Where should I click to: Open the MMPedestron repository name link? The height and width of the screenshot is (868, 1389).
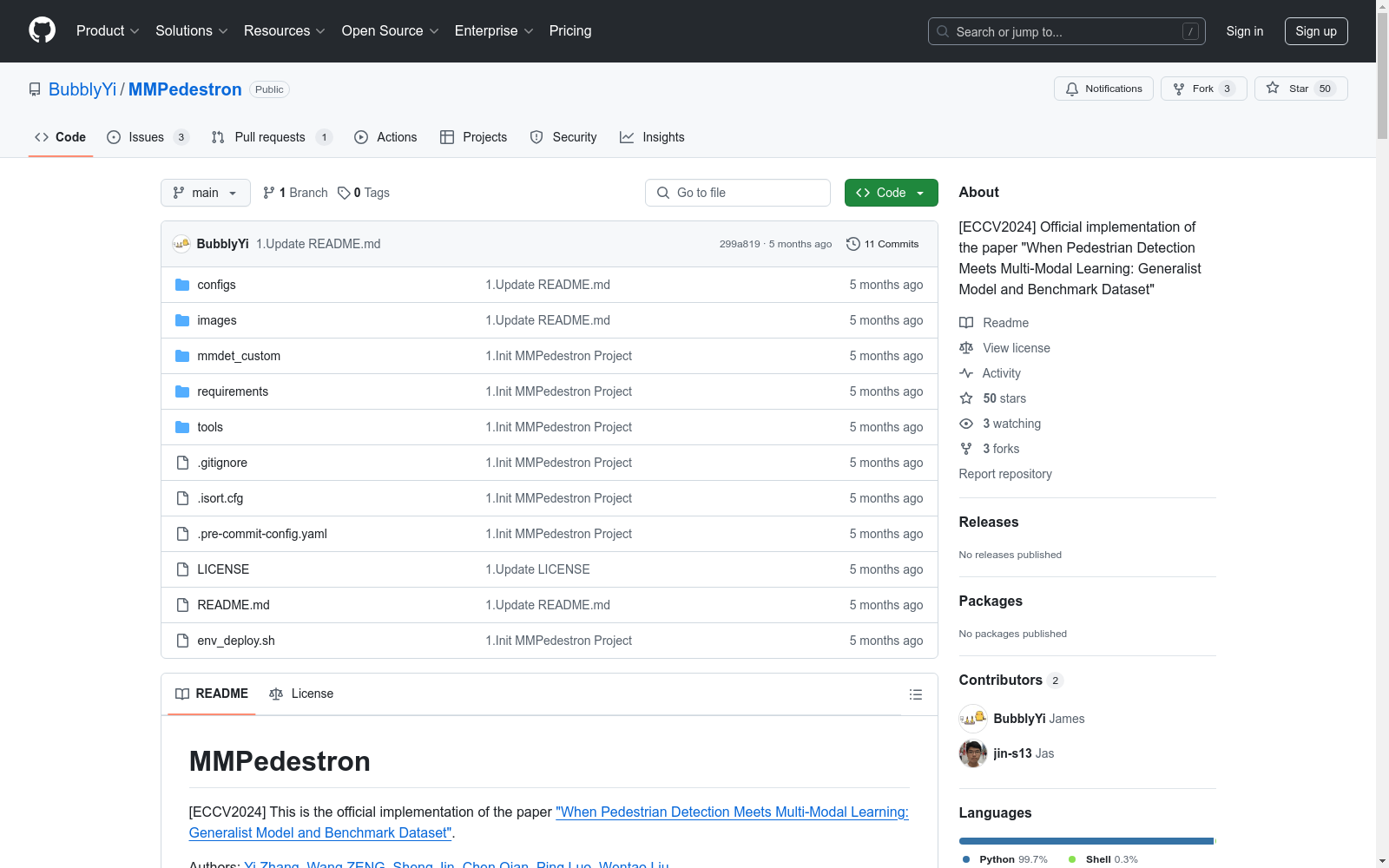click(x=185, y=89)
